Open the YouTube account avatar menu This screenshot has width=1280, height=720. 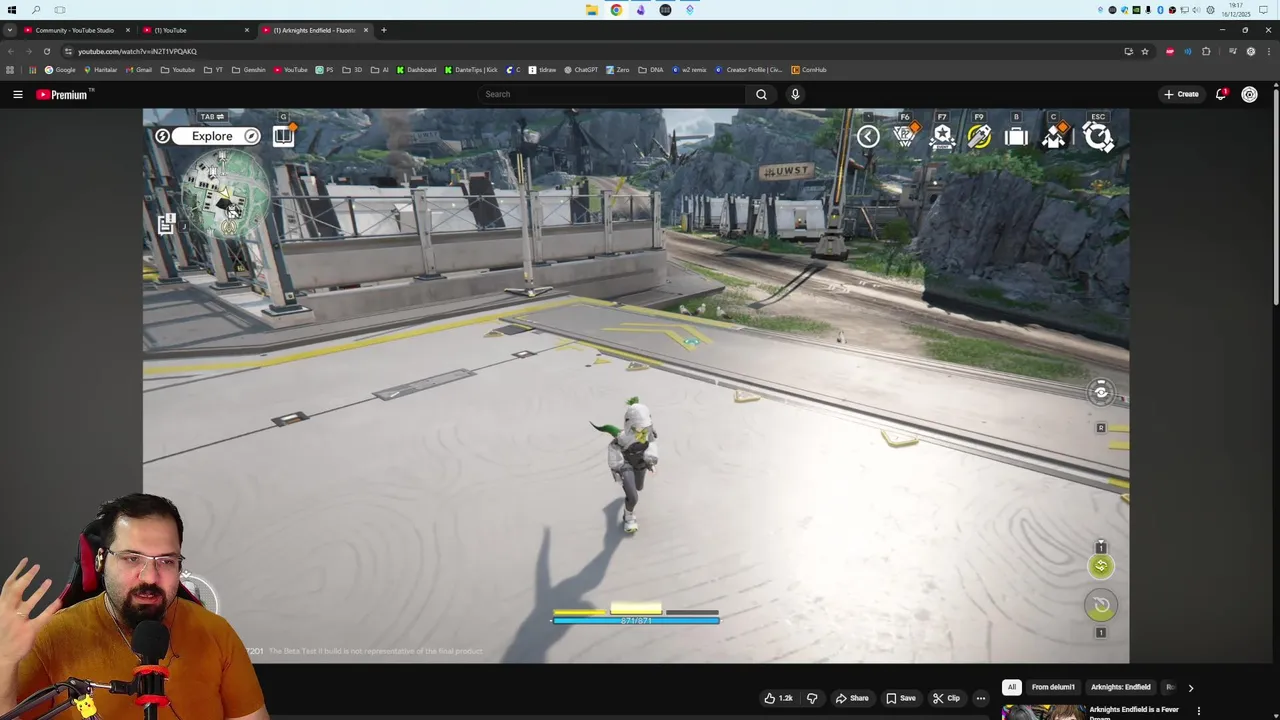(x=1249, y=94)
